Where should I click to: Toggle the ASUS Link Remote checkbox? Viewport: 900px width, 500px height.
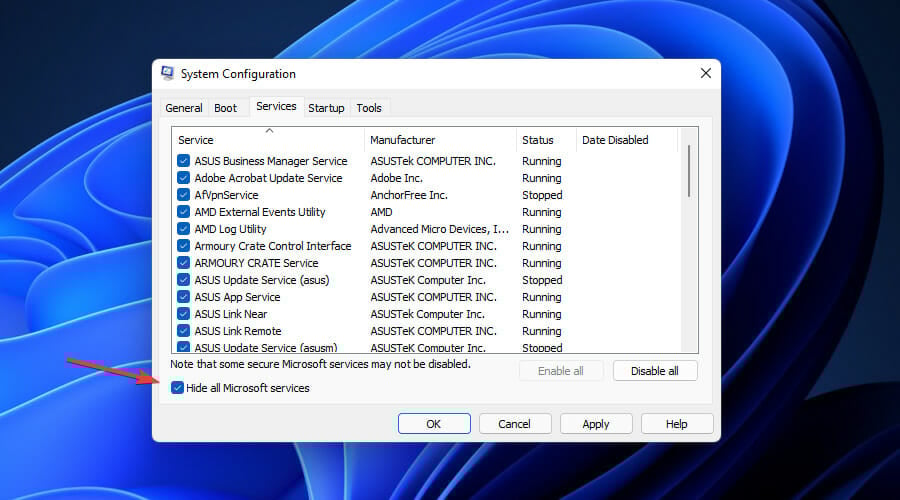pyautogui.click(x=183, y=331)
